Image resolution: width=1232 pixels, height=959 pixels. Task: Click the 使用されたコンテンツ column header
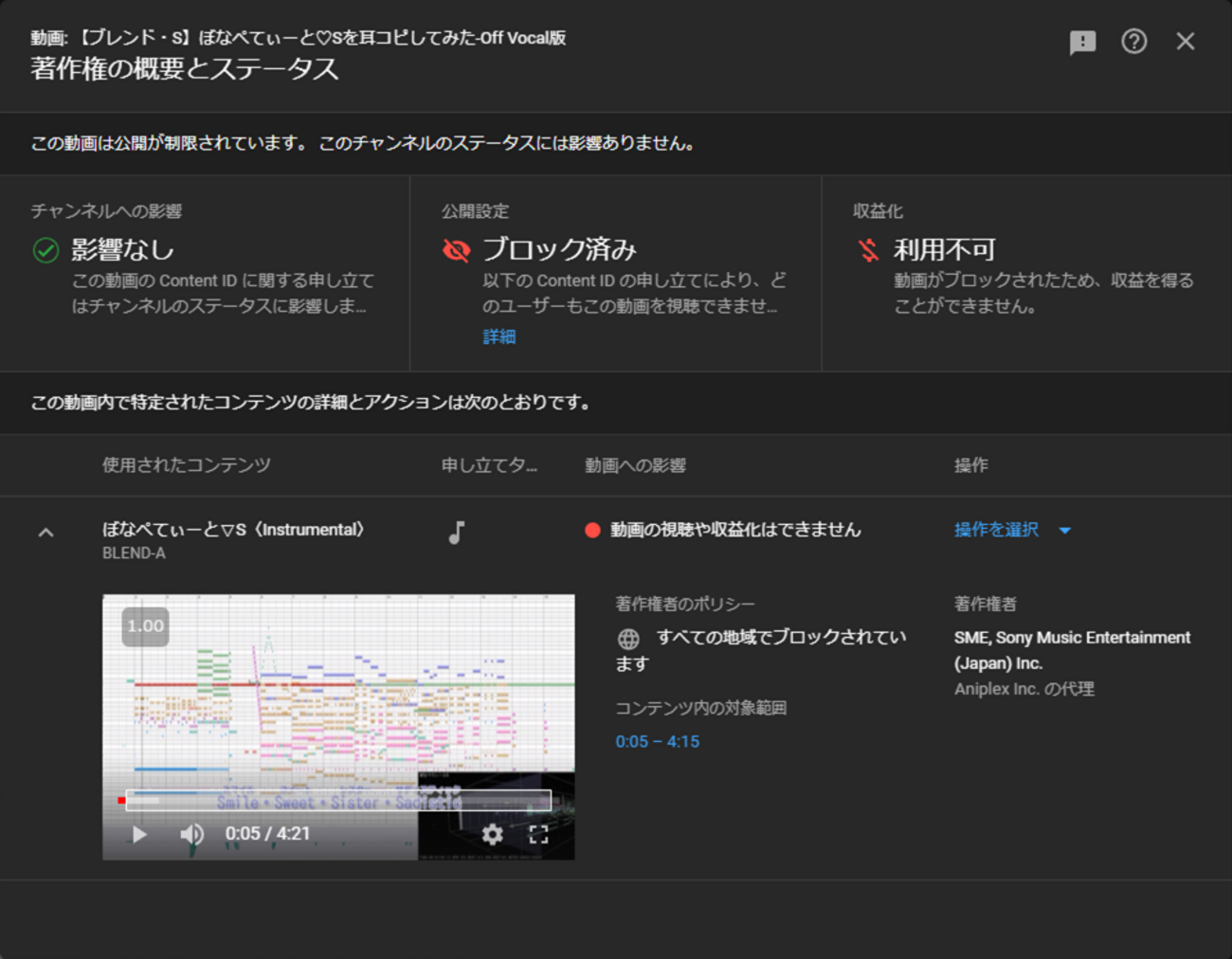pos(187,465)
